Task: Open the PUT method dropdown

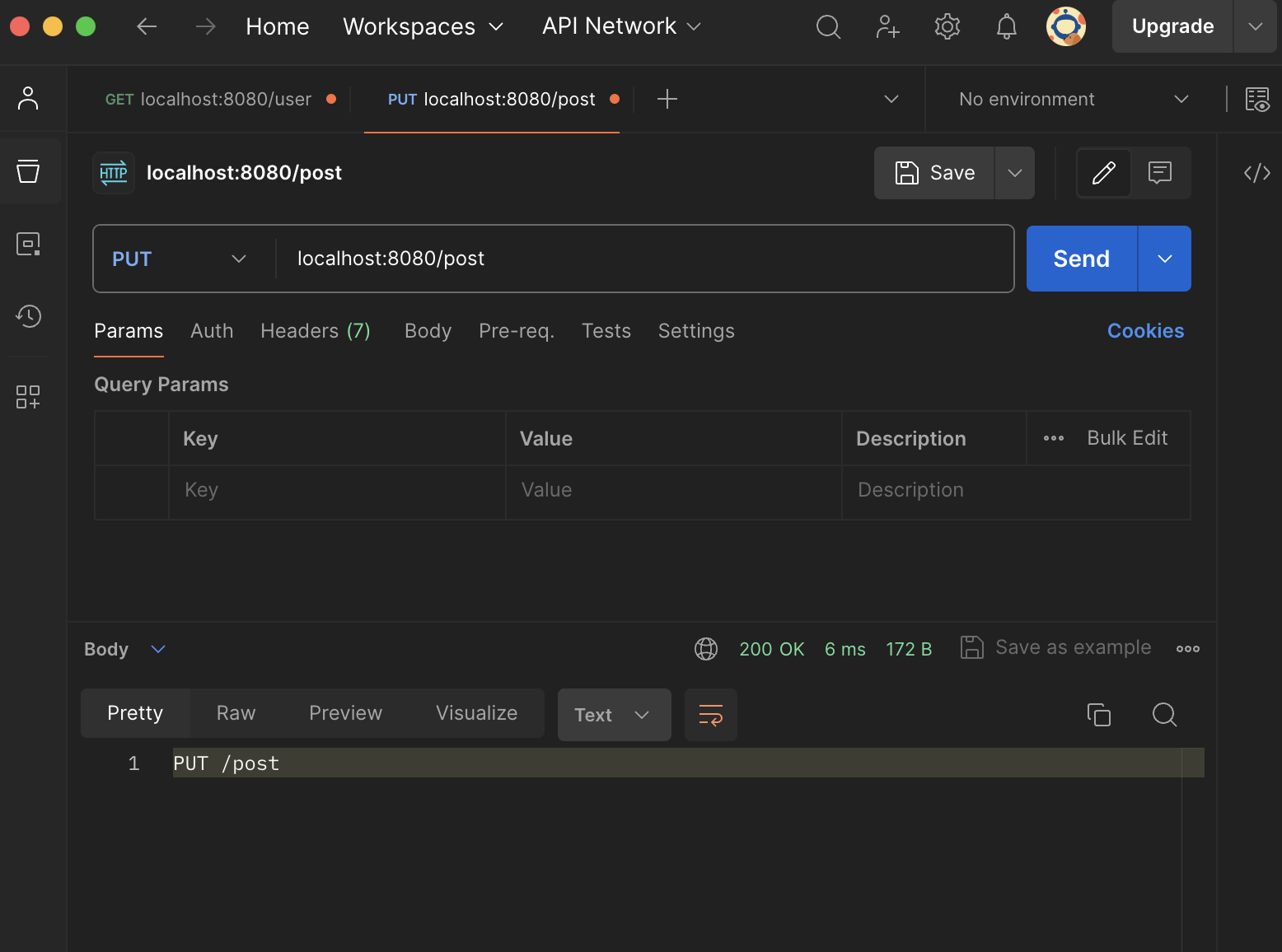Action: 180,259
